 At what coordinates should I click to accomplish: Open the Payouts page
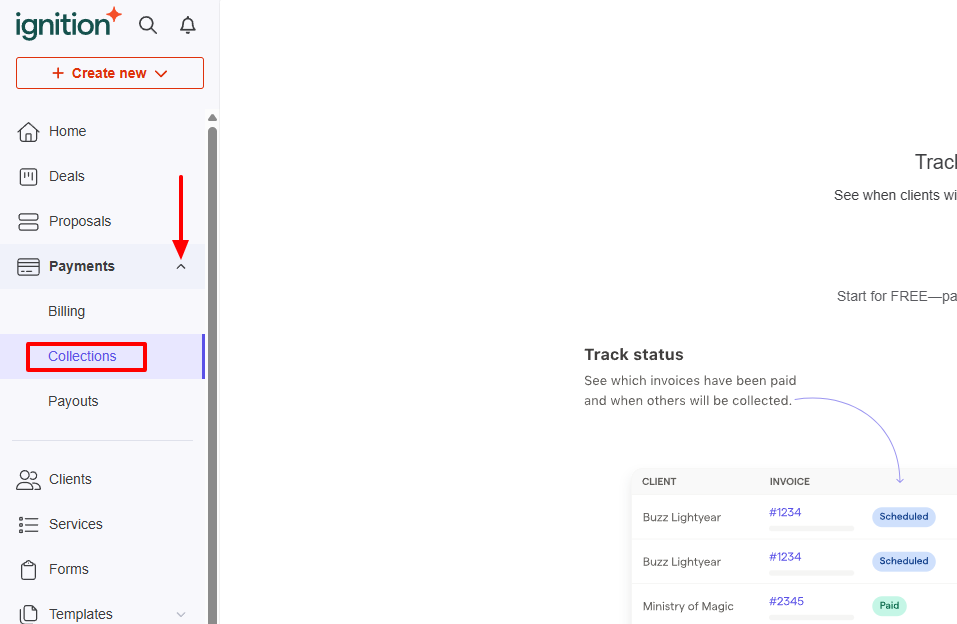[x=73, y=400]
